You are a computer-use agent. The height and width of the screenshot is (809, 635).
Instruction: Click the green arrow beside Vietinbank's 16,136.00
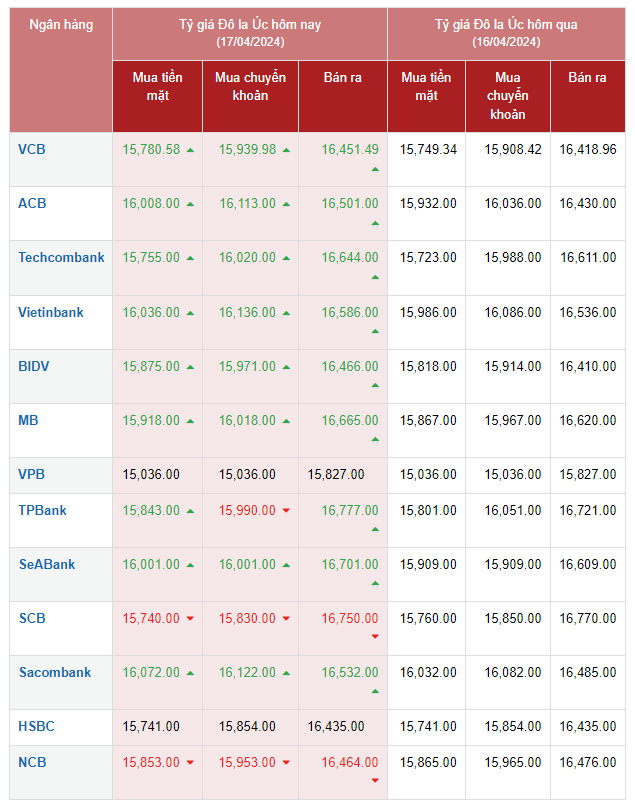[286, 313]
